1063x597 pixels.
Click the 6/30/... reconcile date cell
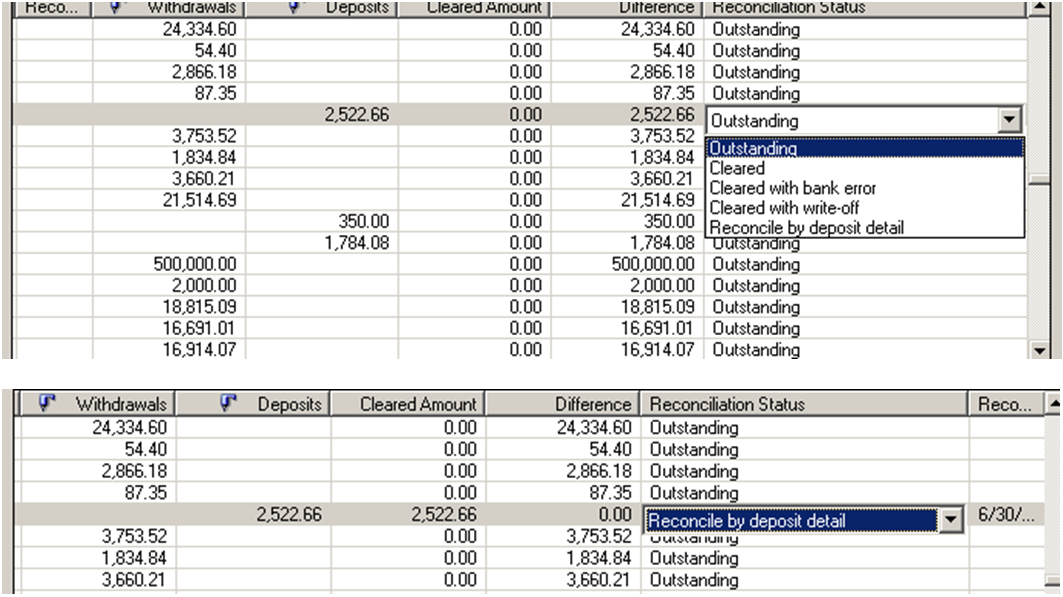pos(1007,514)
